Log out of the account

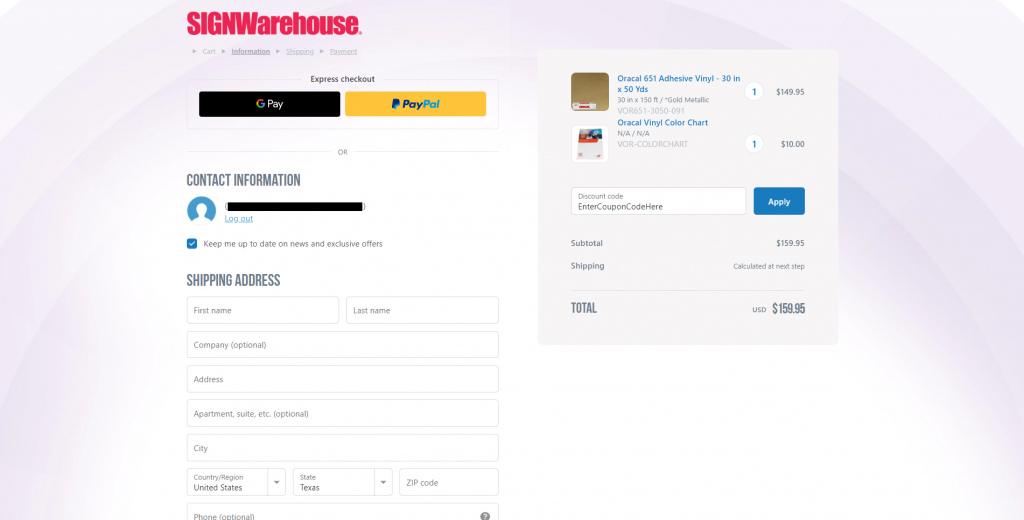238,219
